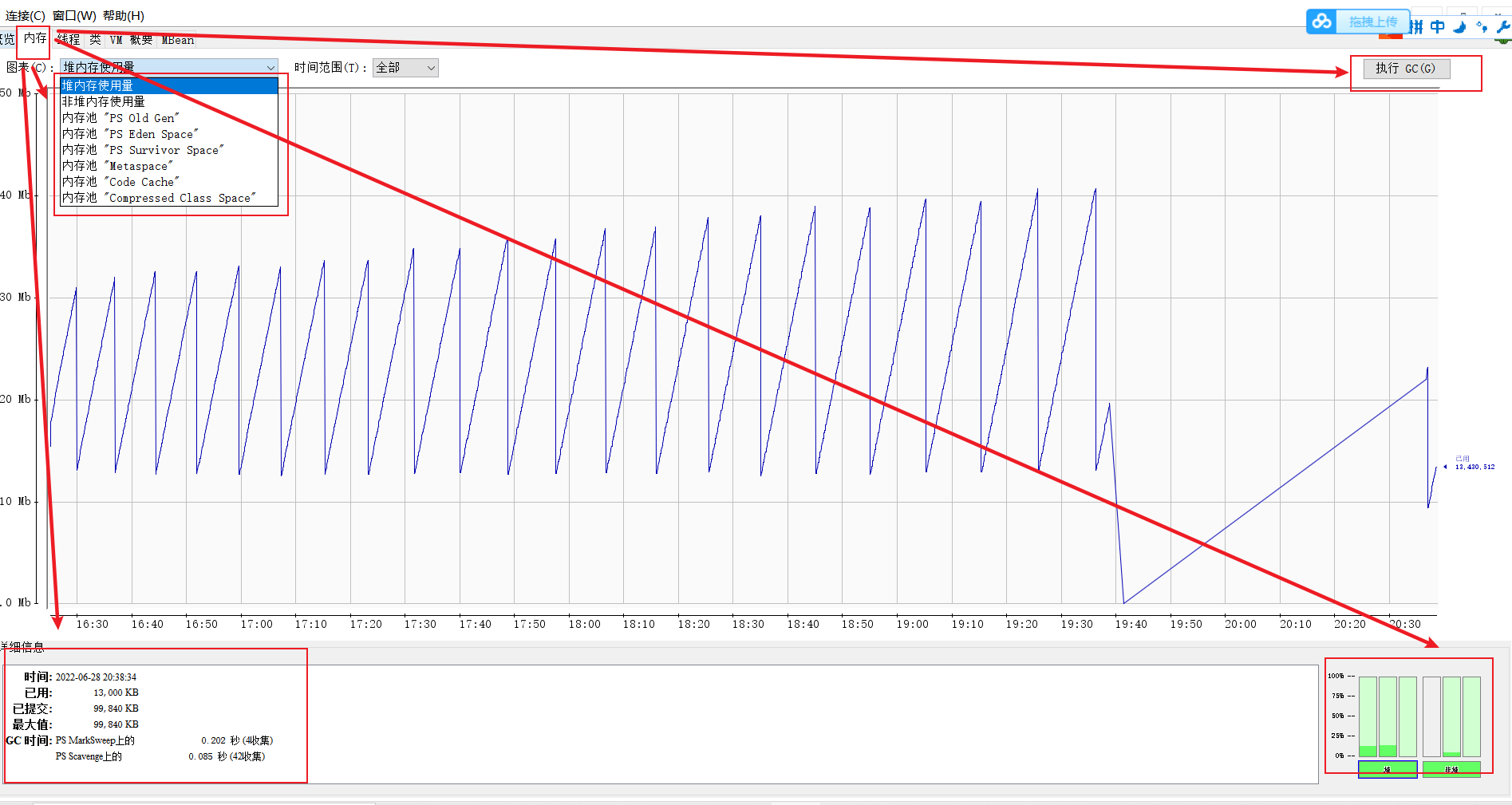1512x805 pixels.
Task: Choose memory pool "Code Cache"
Action: (x=169, y=182)
